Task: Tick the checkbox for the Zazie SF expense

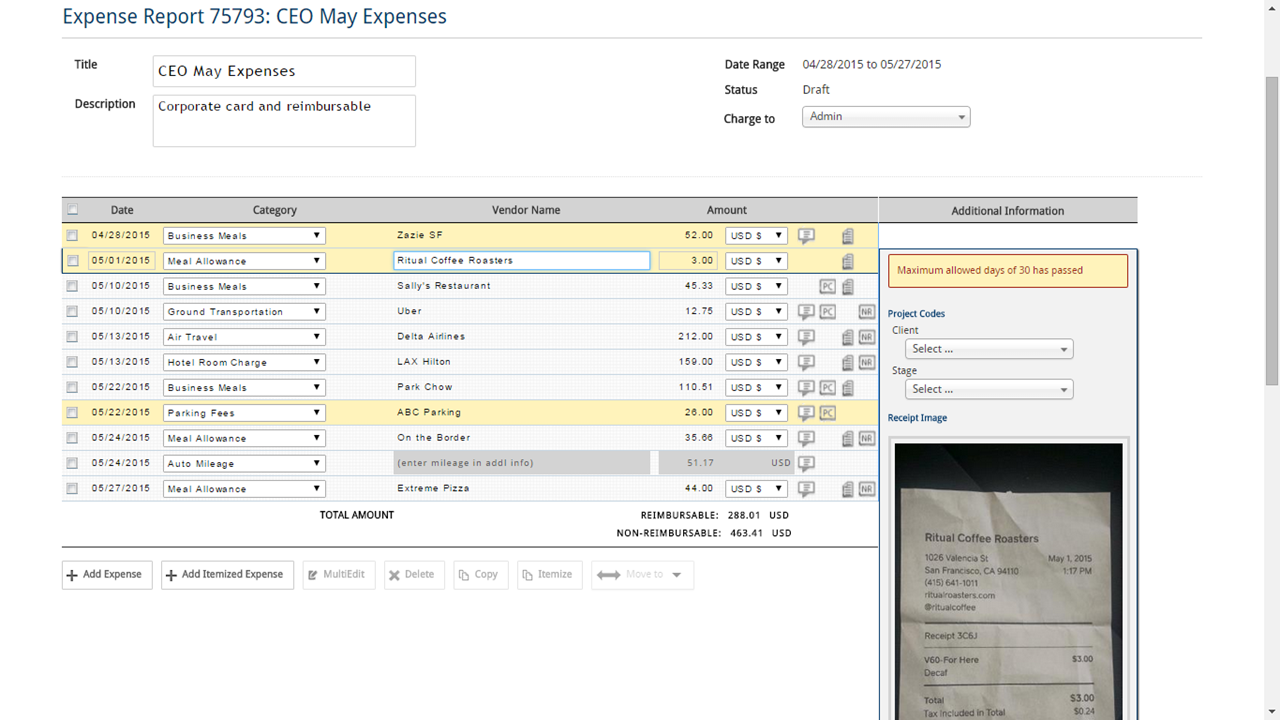Action: pos(72,236)
